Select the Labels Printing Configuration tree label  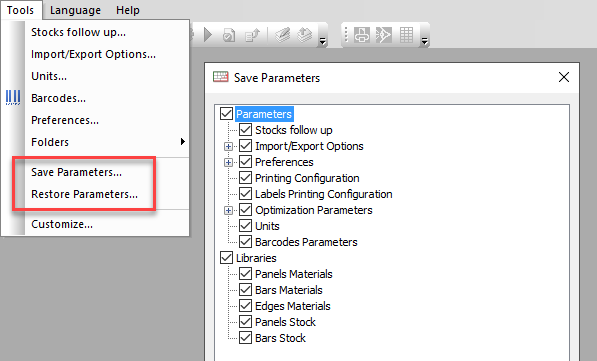[324, 194]
